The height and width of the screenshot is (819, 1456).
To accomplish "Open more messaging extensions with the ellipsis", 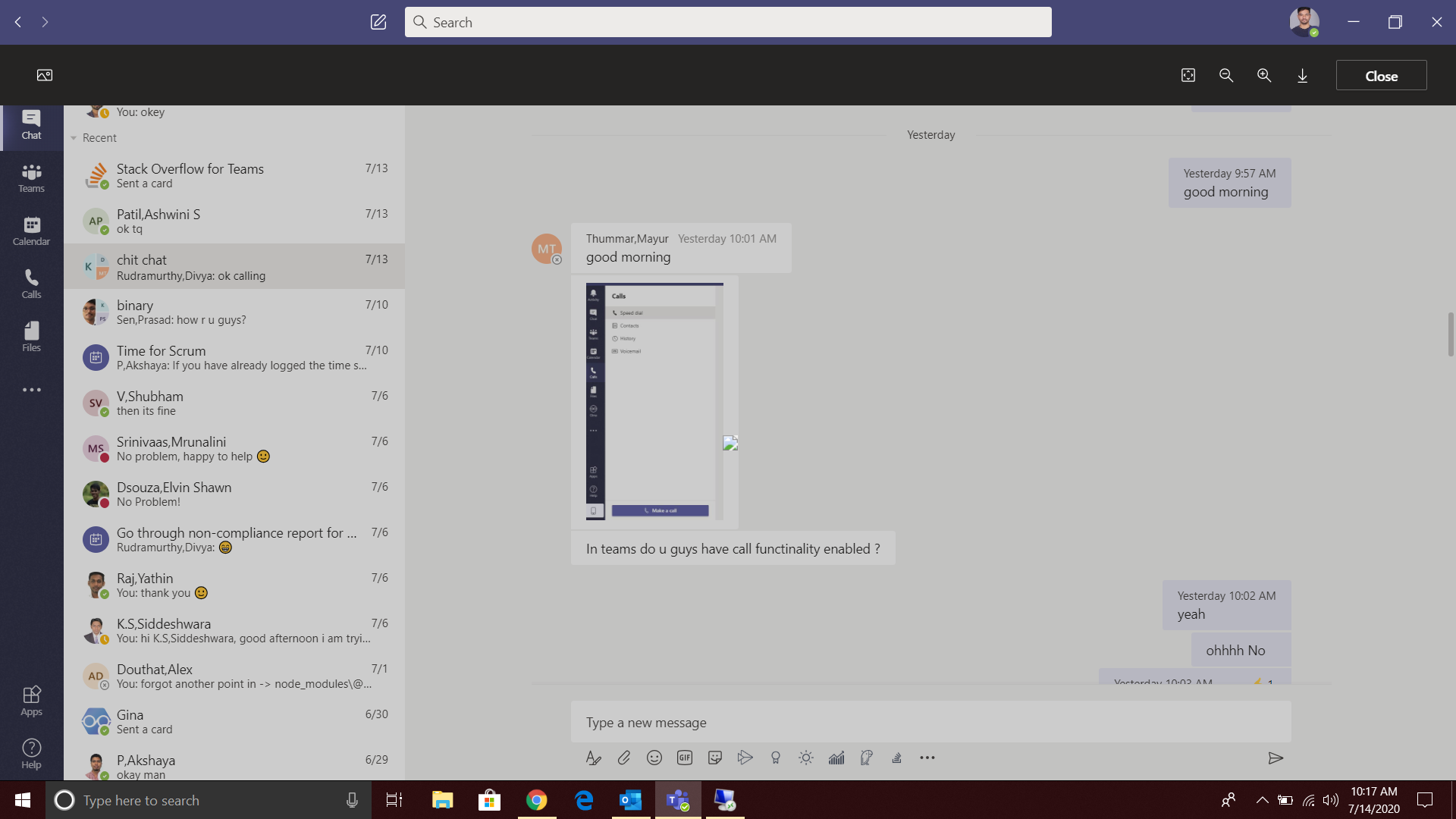I will (927, 758).
